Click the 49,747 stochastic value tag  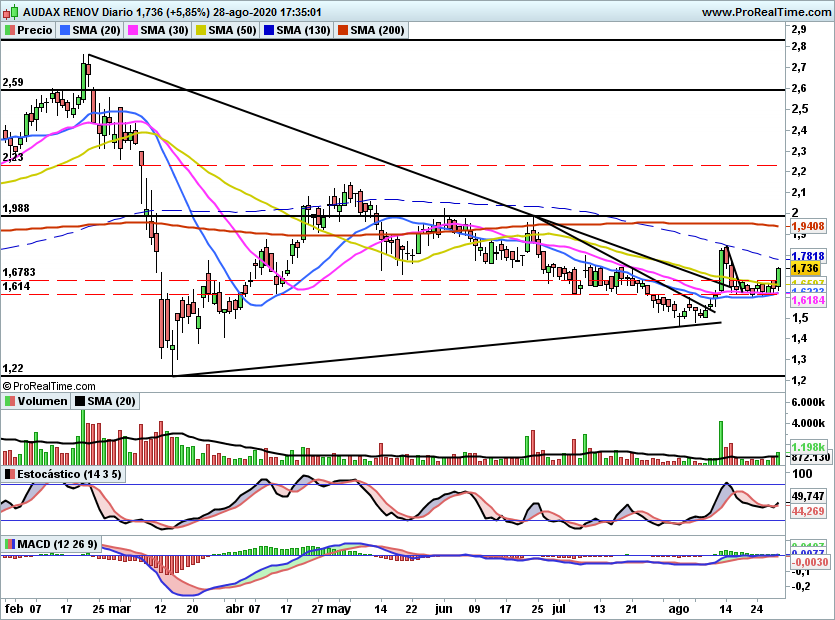coord(808,496)
